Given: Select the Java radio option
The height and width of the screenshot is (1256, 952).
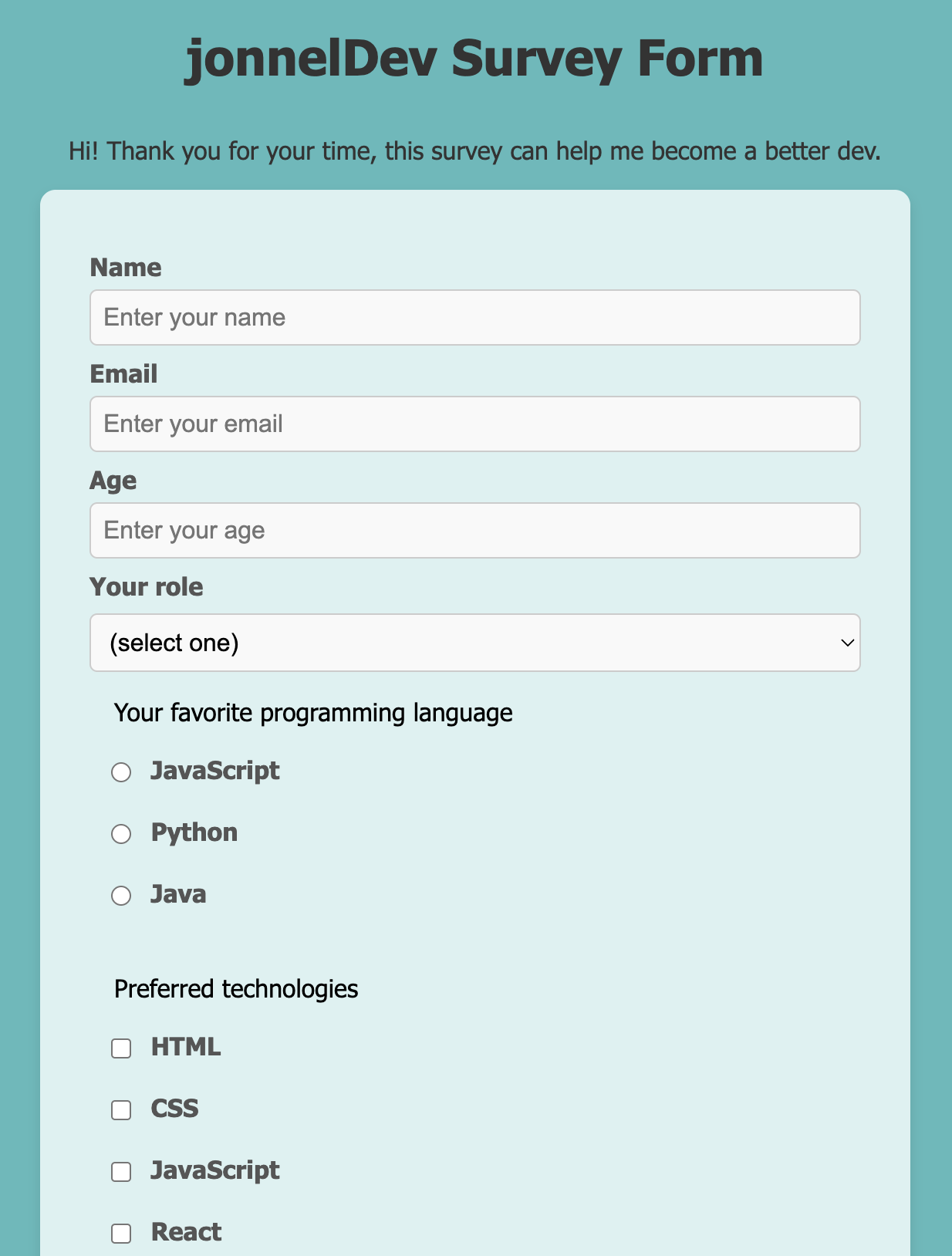Looking at the screenshot, I should point(121,896).
